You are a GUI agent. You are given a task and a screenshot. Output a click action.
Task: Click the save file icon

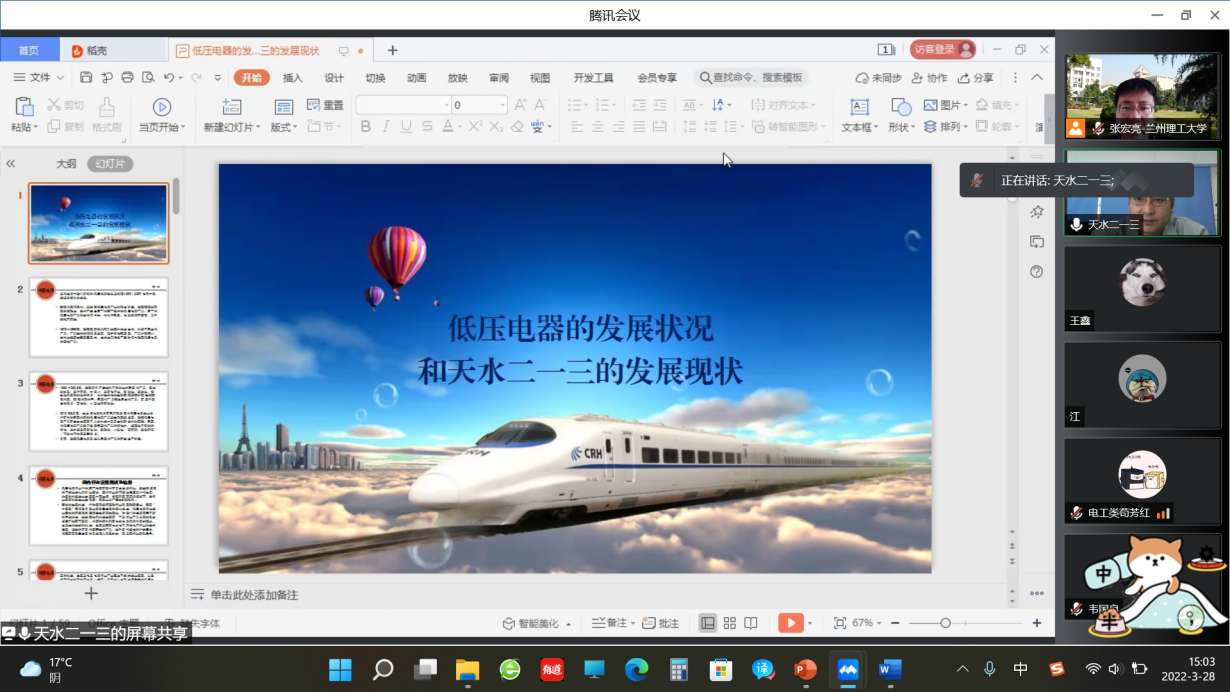(86, 78)
